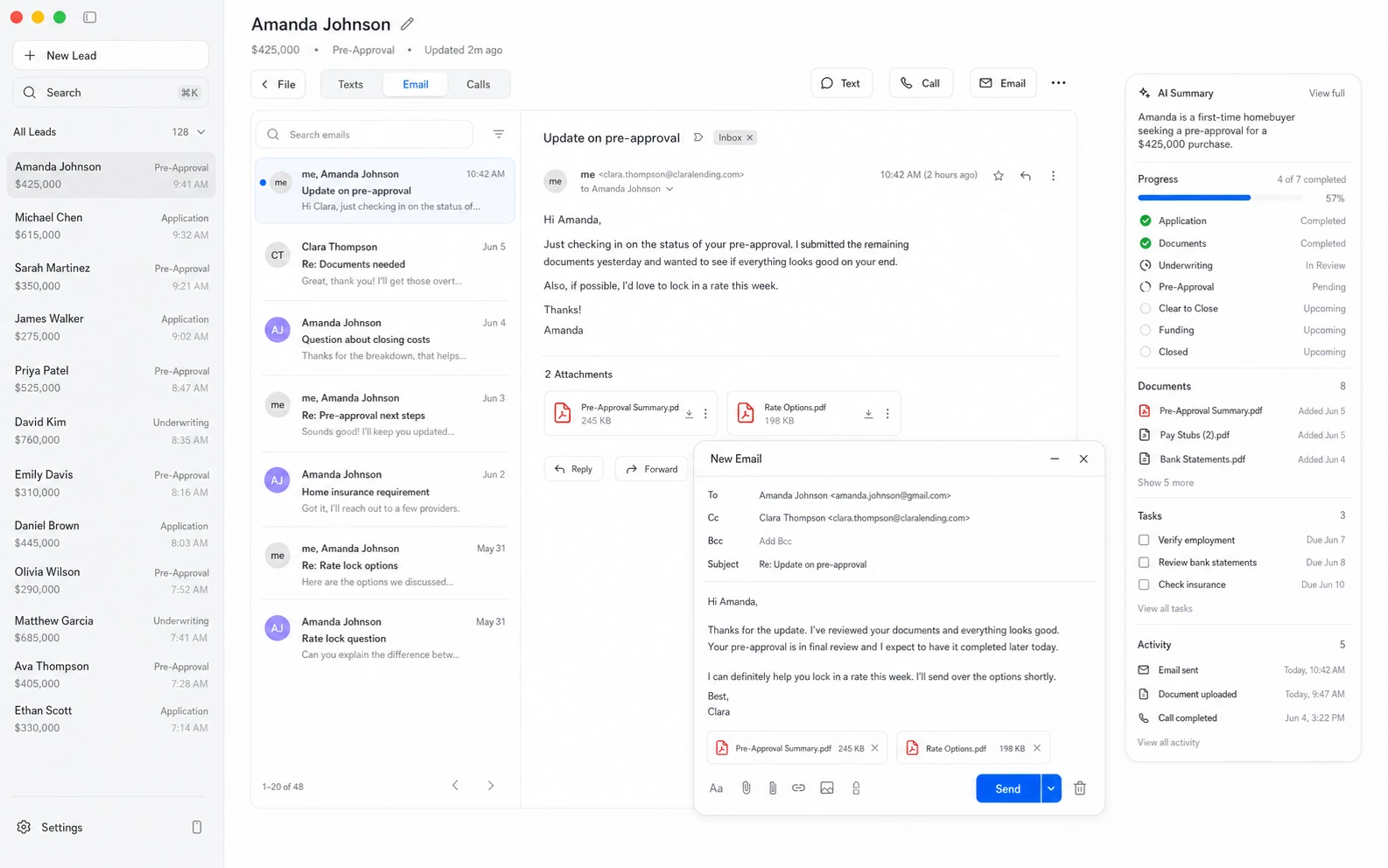Focus the leads Search field

click(x=110, y=93)
